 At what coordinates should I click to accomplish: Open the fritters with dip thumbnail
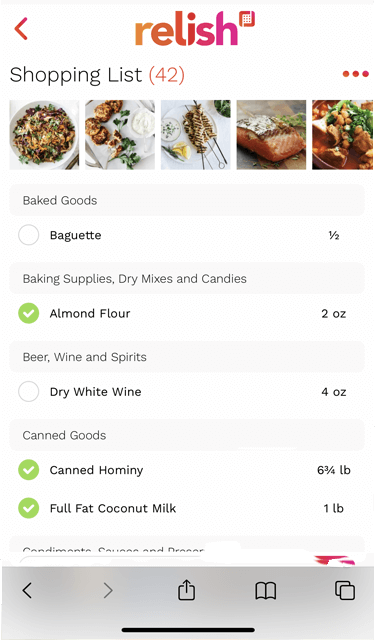[x=120, y=135]
